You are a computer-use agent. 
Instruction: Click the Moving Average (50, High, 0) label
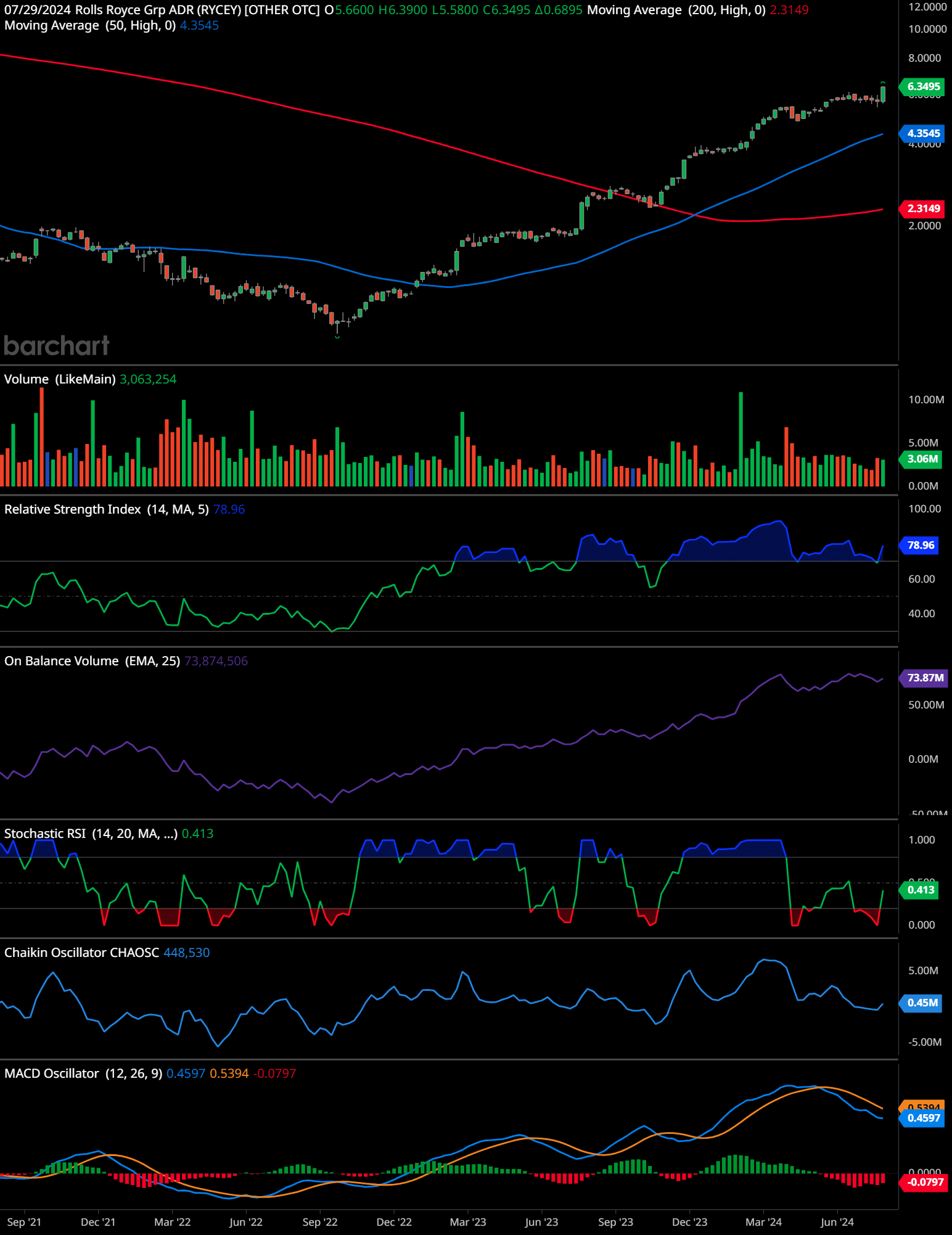tap(90, 25)
